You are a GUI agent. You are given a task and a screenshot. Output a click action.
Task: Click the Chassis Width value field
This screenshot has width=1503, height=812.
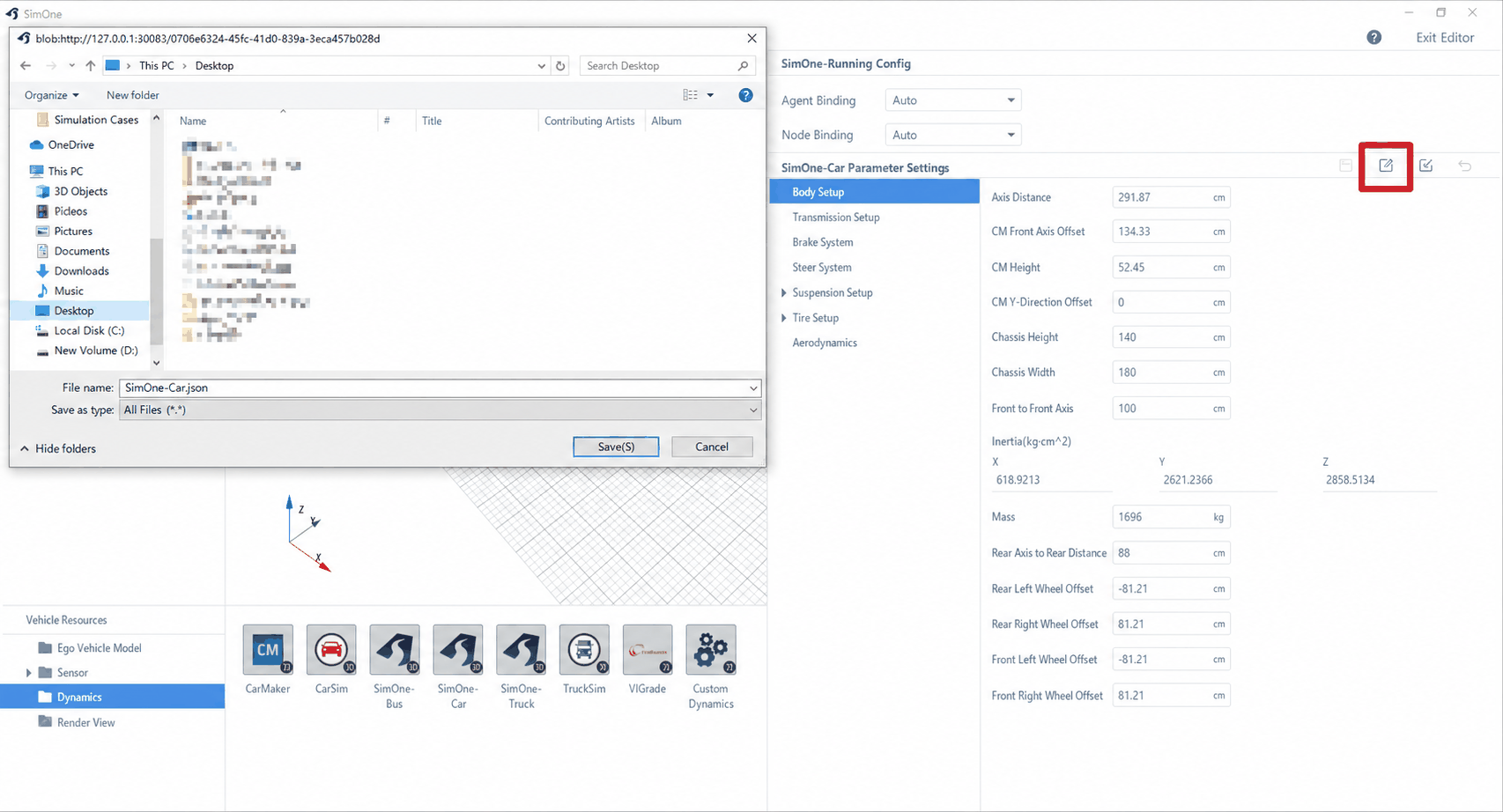tap(1171, 373)
